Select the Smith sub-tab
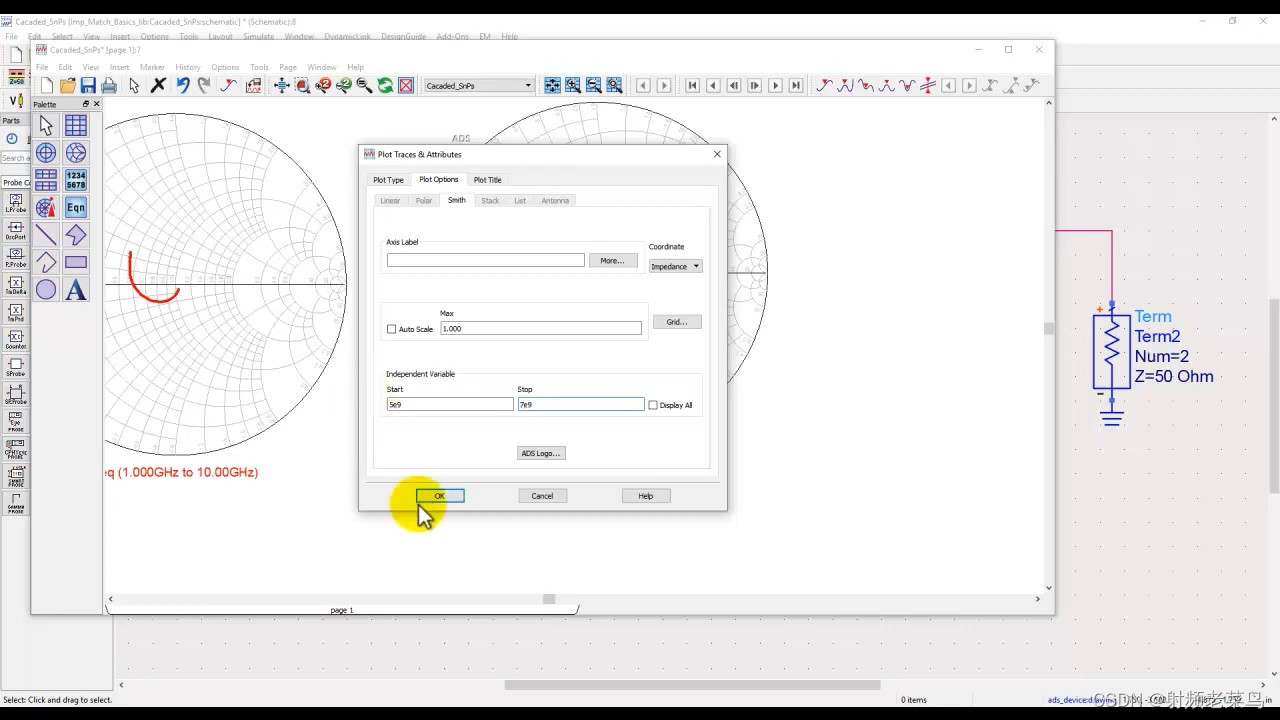 (x=456, y=200)
